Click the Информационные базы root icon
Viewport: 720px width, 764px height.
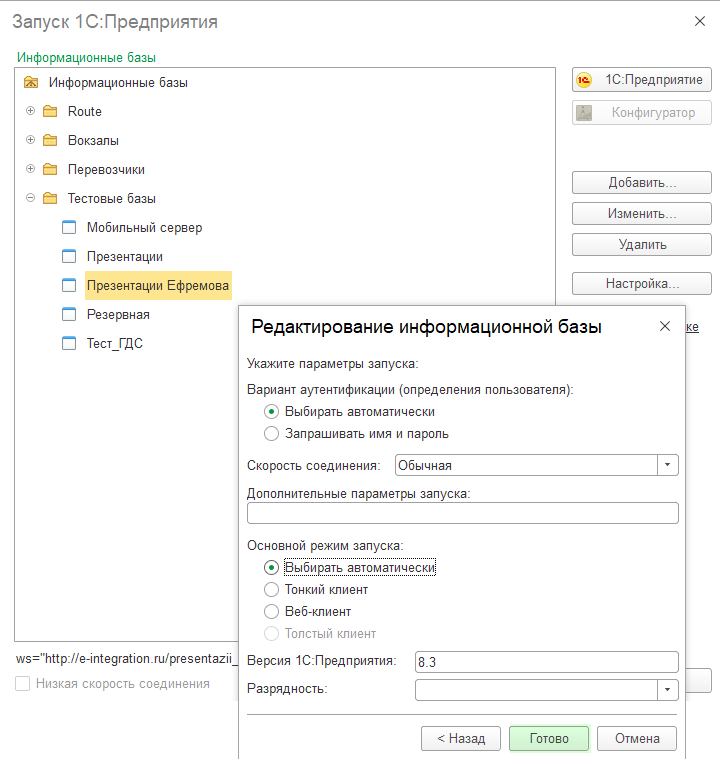click(x=31, y=82)
